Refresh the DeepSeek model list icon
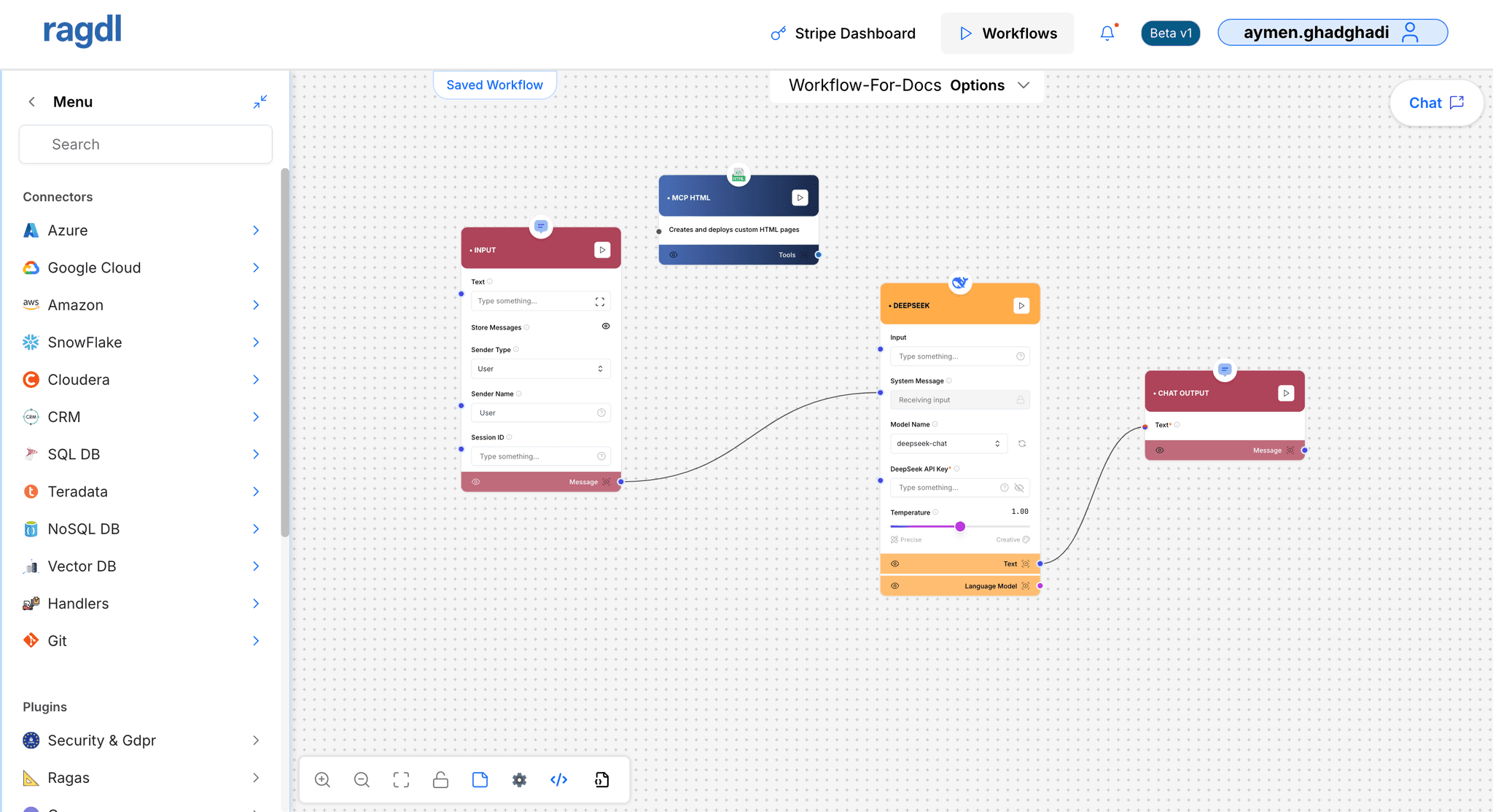This screenshot has height=812, width=1493. [x=1023, y=442]
